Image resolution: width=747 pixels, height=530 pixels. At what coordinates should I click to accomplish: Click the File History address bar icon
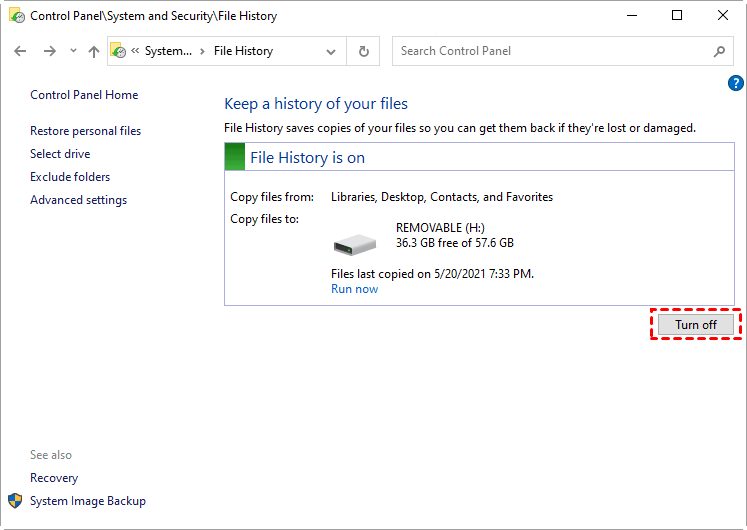point(119,52)
